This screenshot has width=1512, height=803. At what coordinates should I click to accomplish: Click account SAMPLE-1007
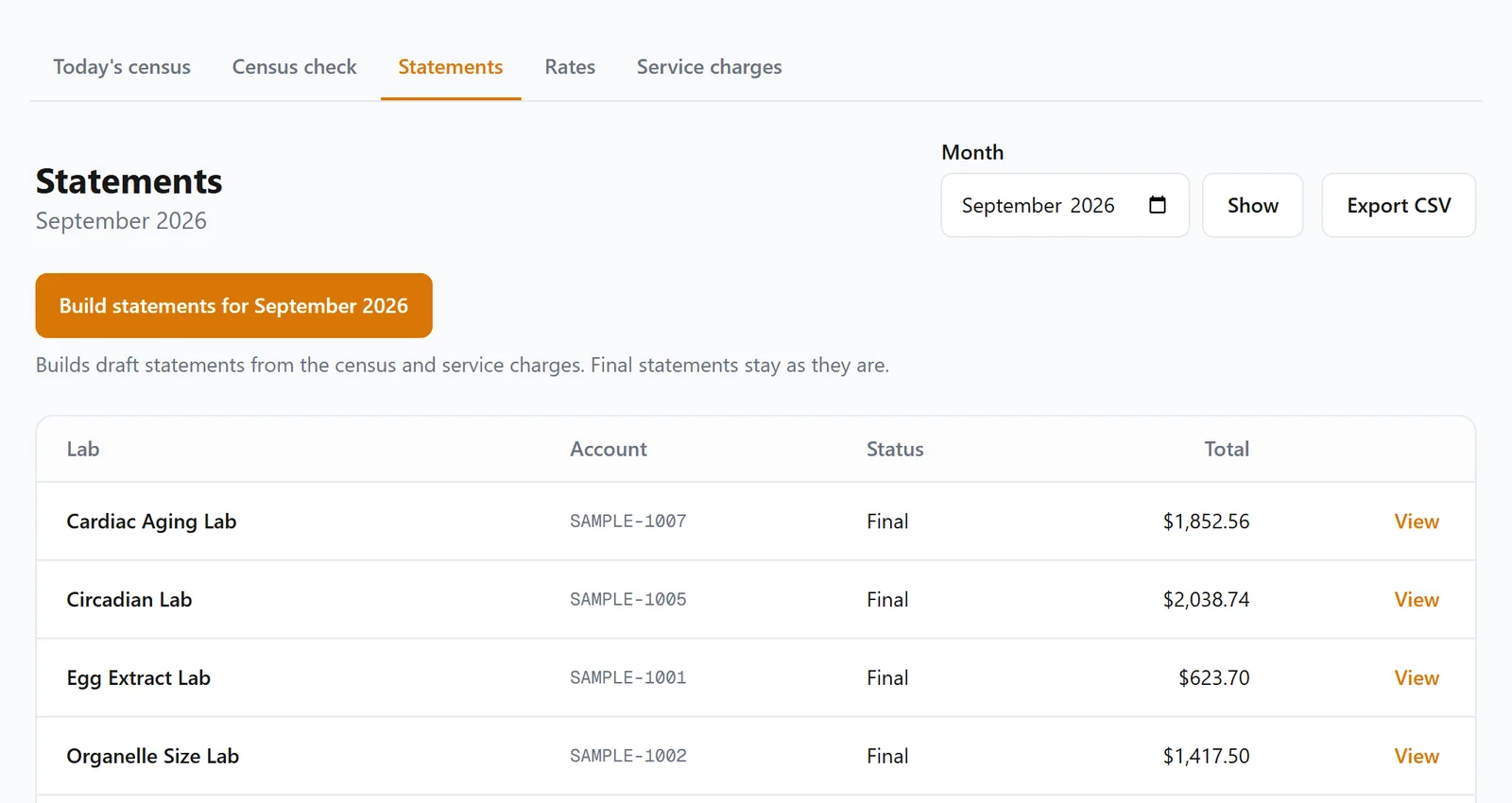point(628,521)
